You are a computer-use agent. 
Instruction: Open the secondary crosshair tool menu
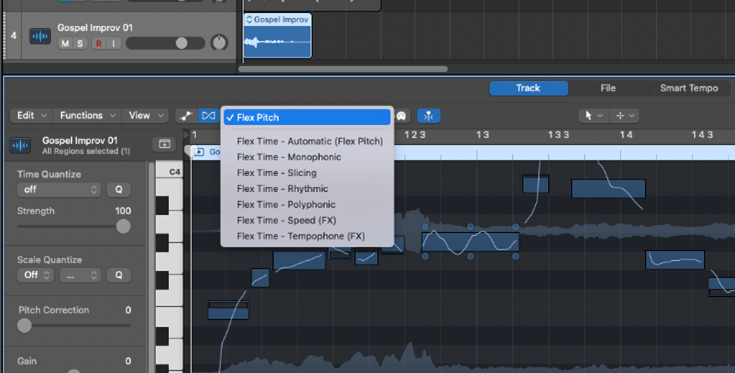[625, 116]
